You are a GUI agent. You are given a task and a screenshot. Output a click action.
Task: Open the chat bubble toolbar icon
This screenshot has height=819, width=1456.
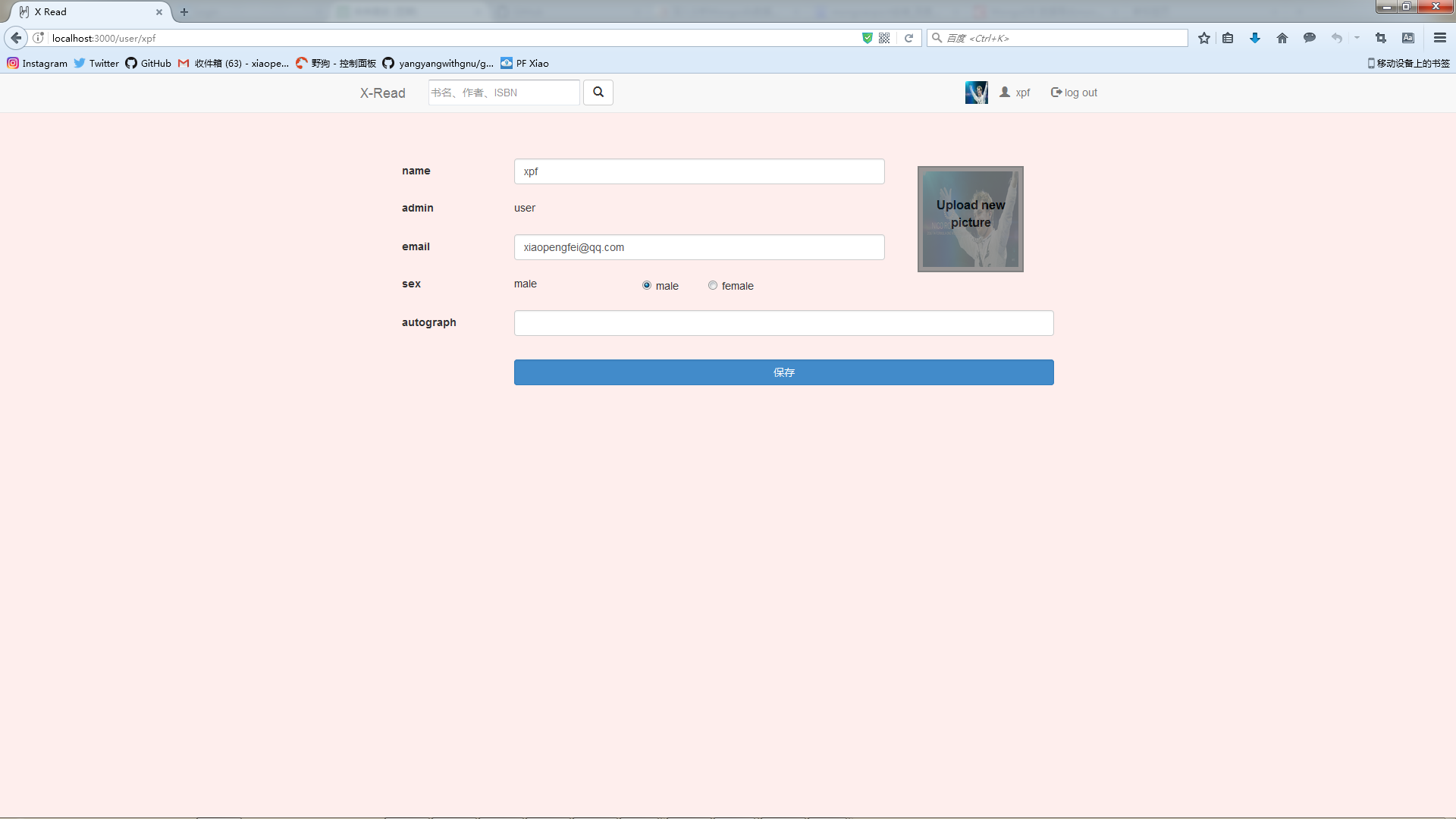pyautogui.click(x=1310, y=38)
